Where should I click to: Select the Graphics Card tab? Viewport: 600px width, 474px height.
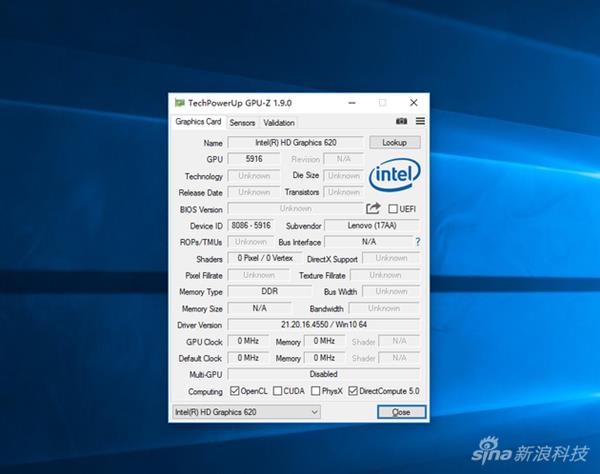(x=198, y=122)
